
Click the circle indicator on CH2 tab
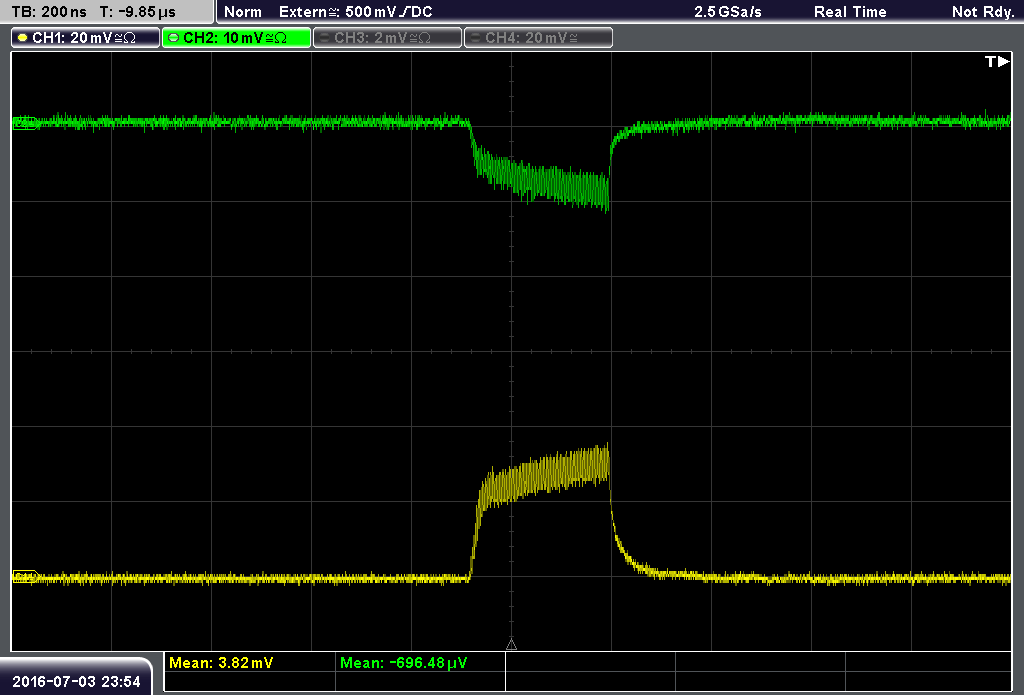click(174, 38)
